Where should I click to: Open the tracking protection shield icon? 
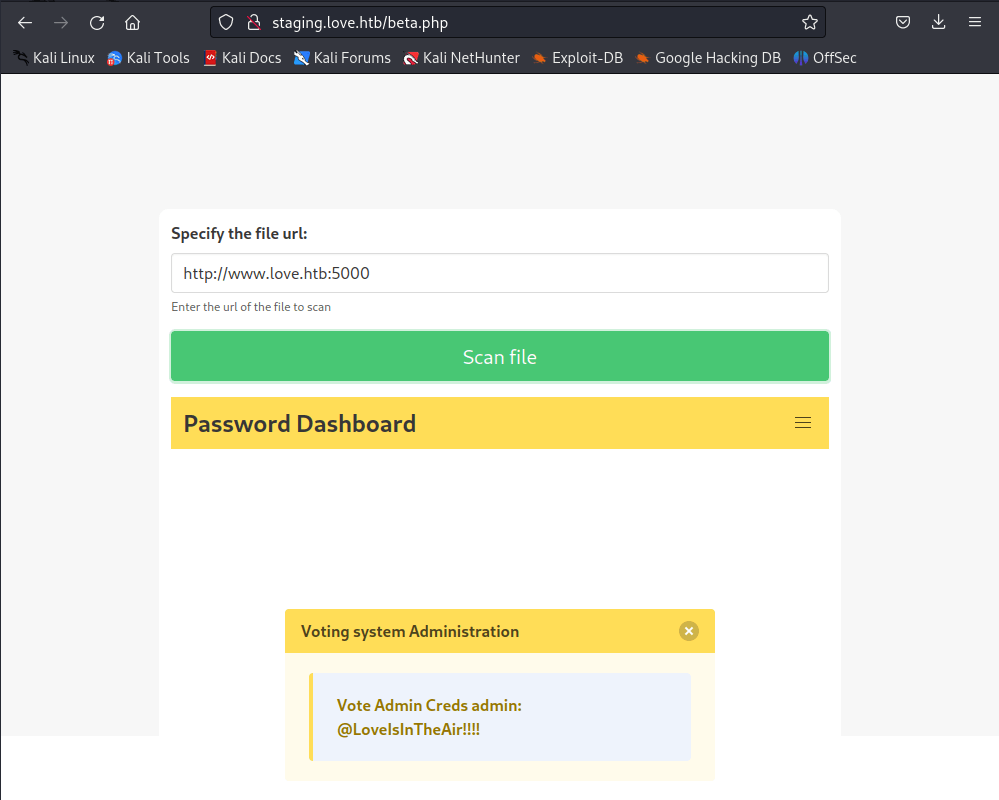226,23
